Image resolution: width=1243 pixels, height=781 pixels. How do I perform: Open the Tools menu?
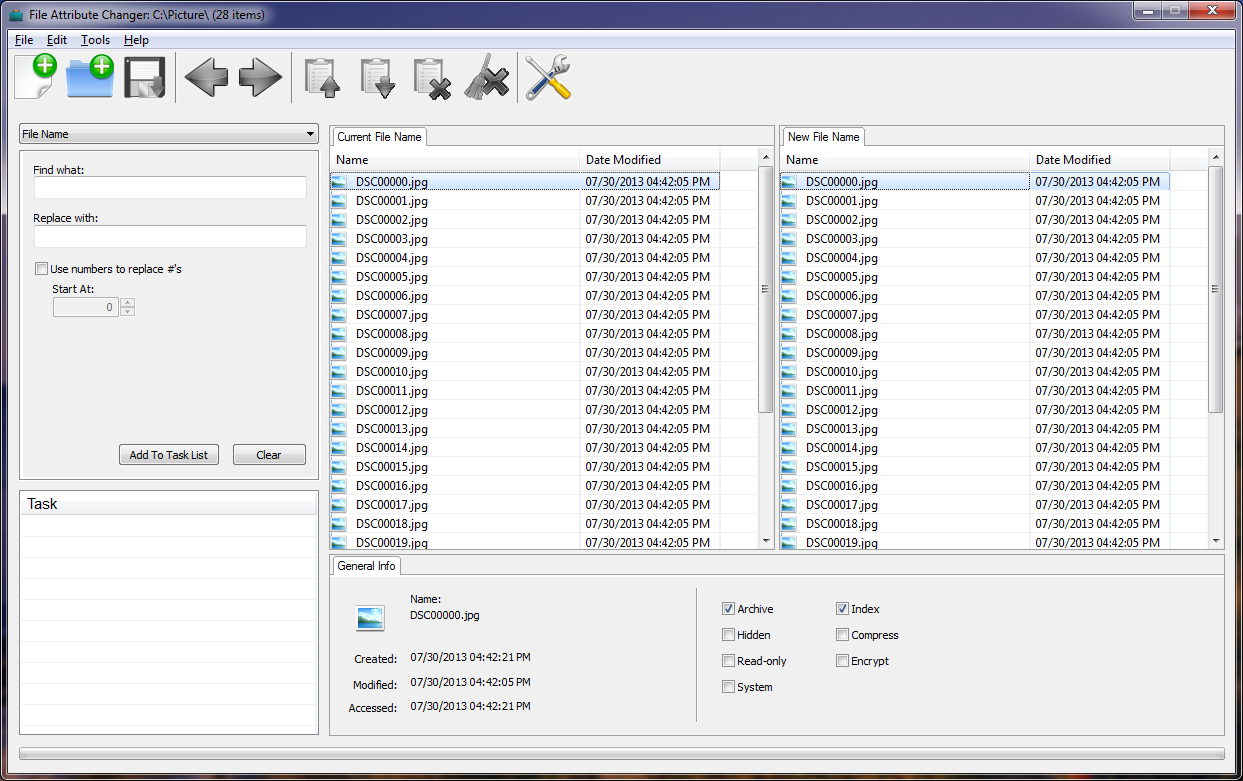(96, 40)
